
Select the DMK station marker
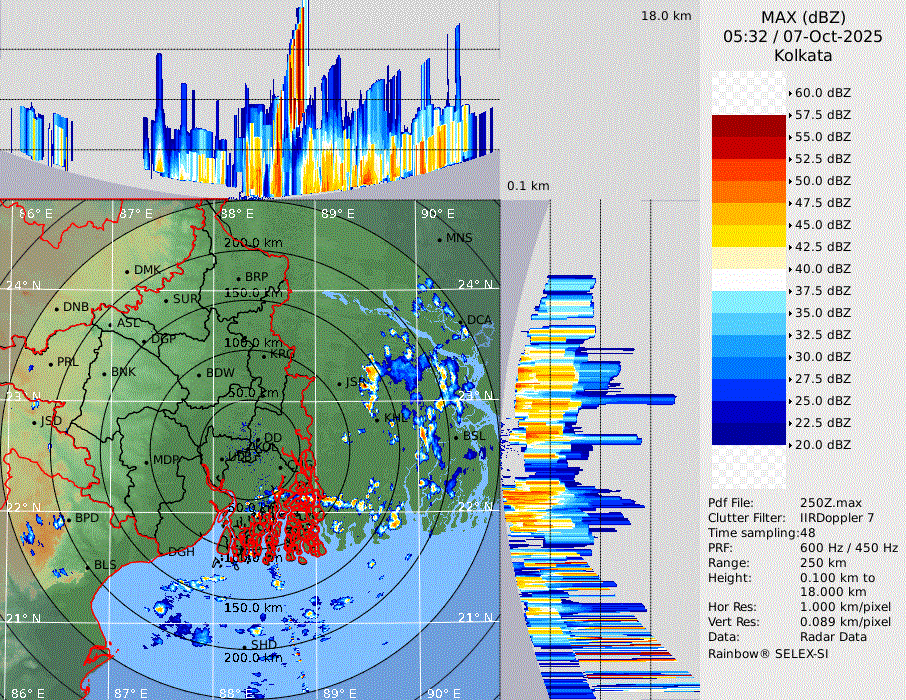pos(128,271)
